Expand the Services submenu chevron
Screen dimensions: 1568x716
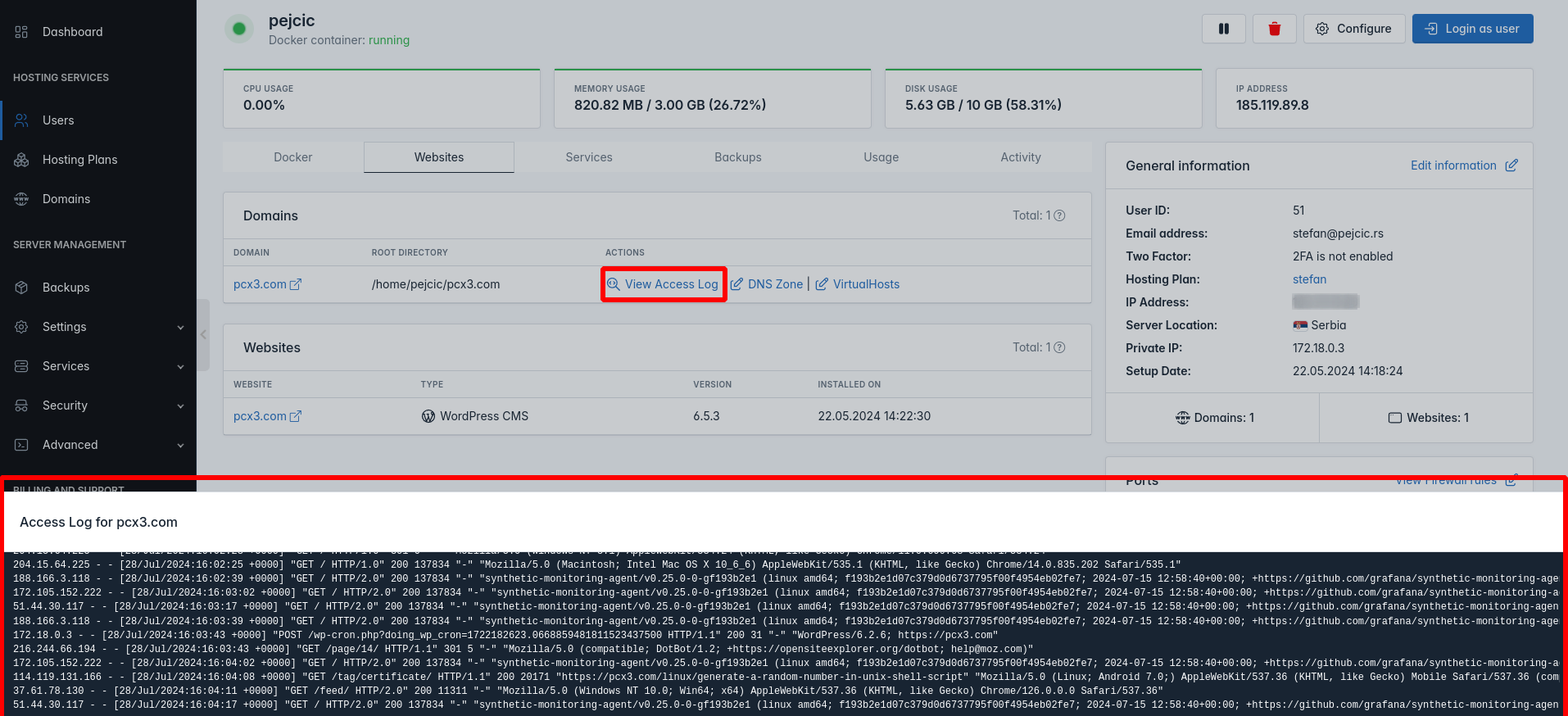(181, 367)
